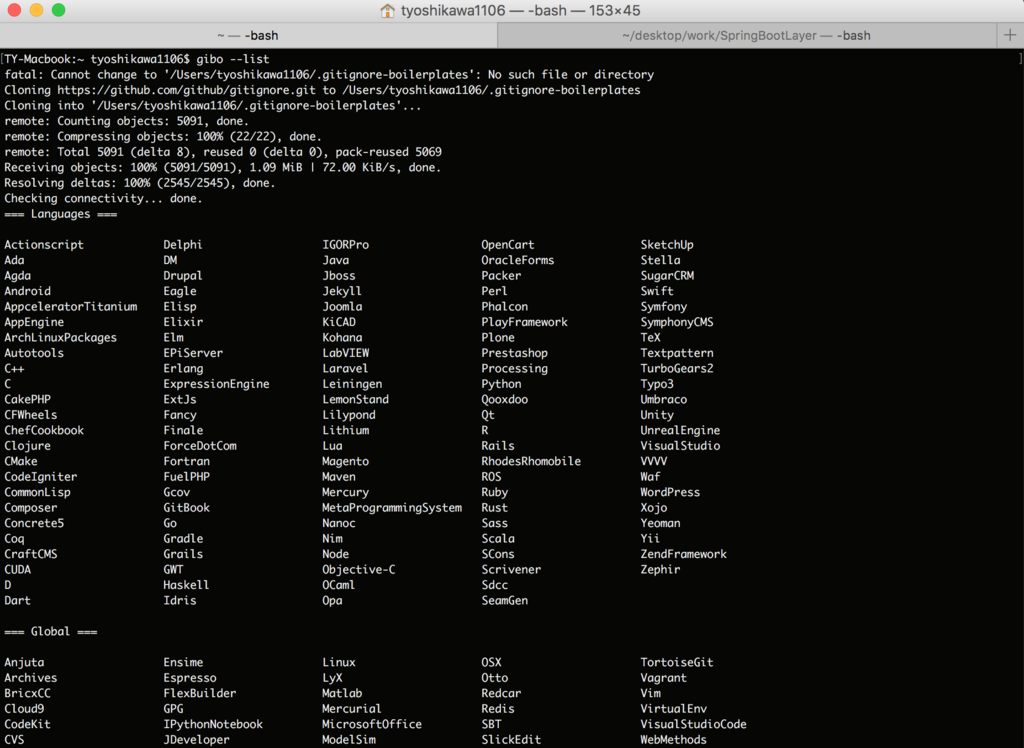Click the '=== Languages ===' heading
Viewport: 1024px width, 748px height.
[61, 214]
